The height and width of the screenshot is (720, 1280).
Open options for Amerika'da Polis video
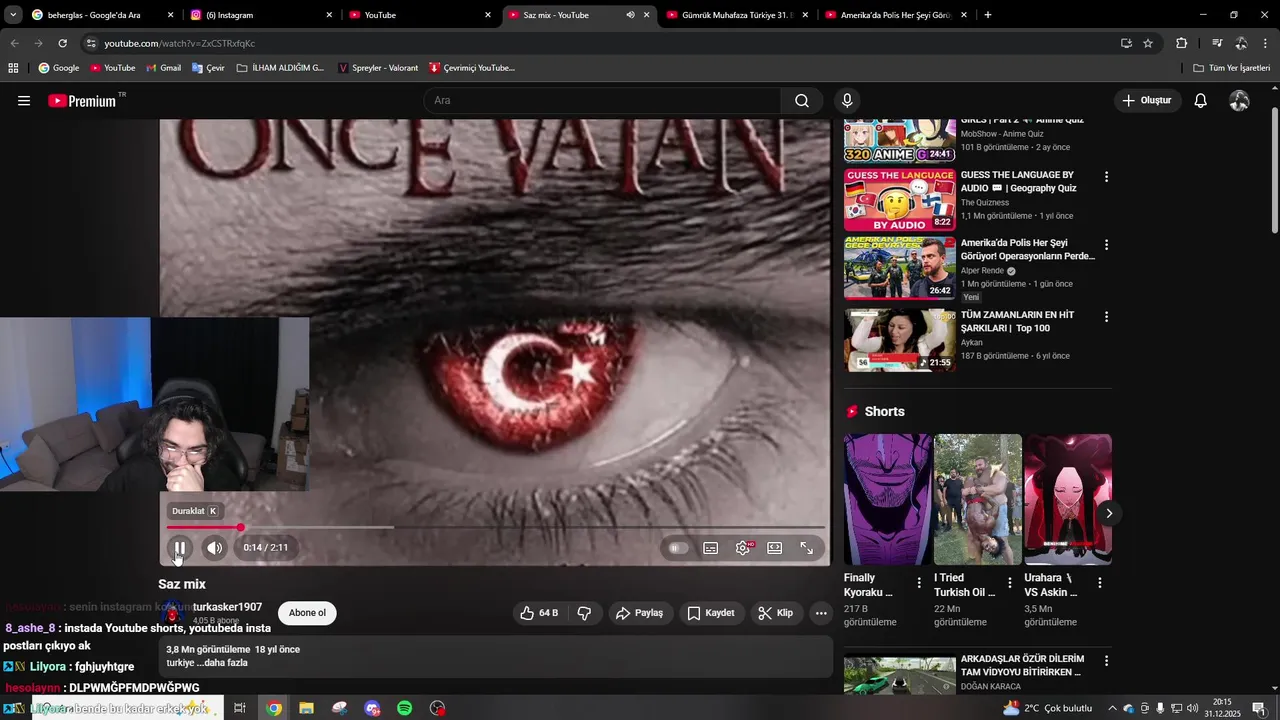[x=1106, y=245]
